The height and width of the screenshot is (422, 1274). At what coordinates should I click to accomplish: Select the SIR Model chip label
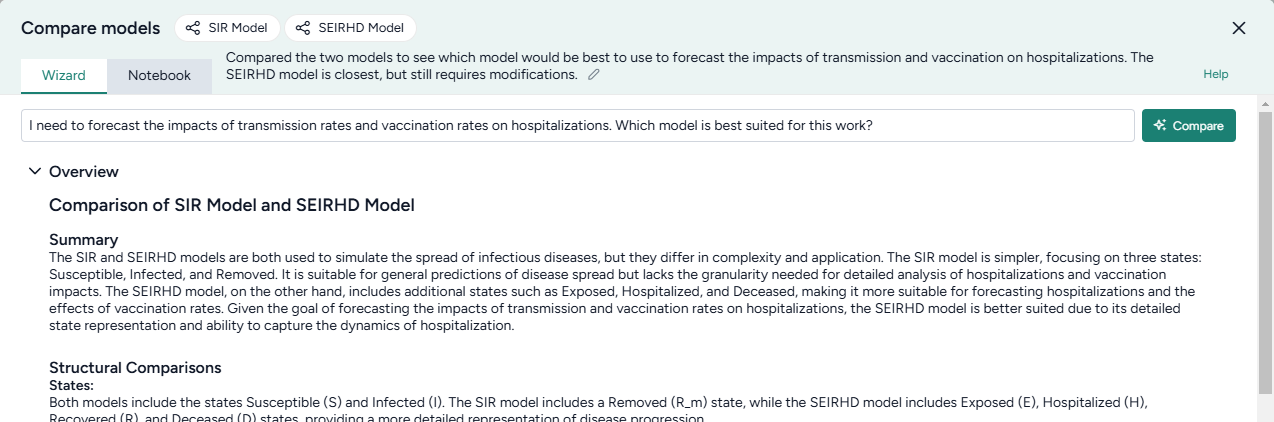coord(238,28)
